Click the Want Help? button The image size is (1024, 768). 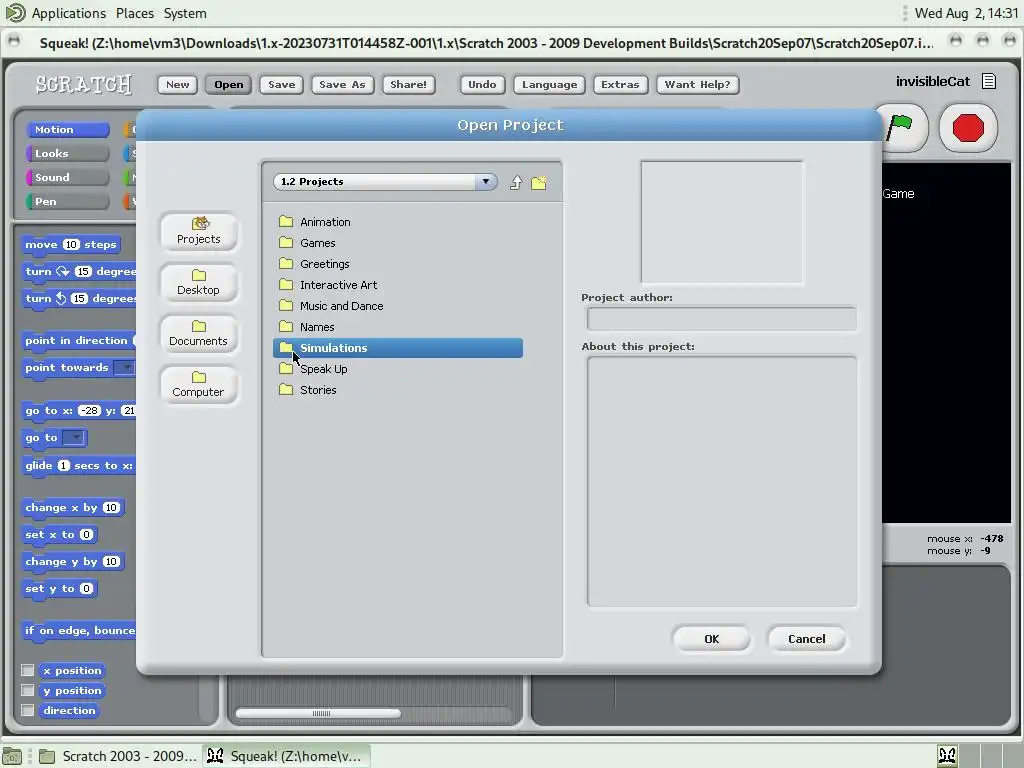tap(697, 84)
